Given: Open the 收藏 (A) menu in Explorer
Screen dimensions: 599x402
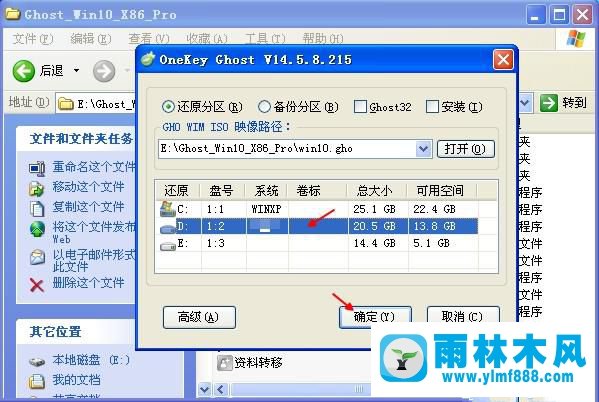Looking at the screenshot, I should click(207, 39).
